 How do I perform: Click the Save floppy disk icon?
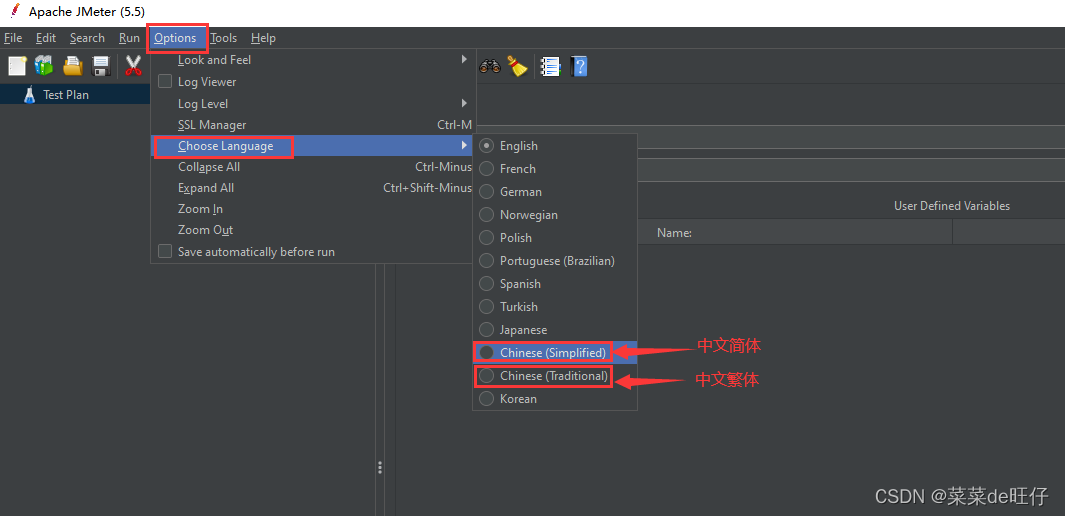[x=101, y=66]
